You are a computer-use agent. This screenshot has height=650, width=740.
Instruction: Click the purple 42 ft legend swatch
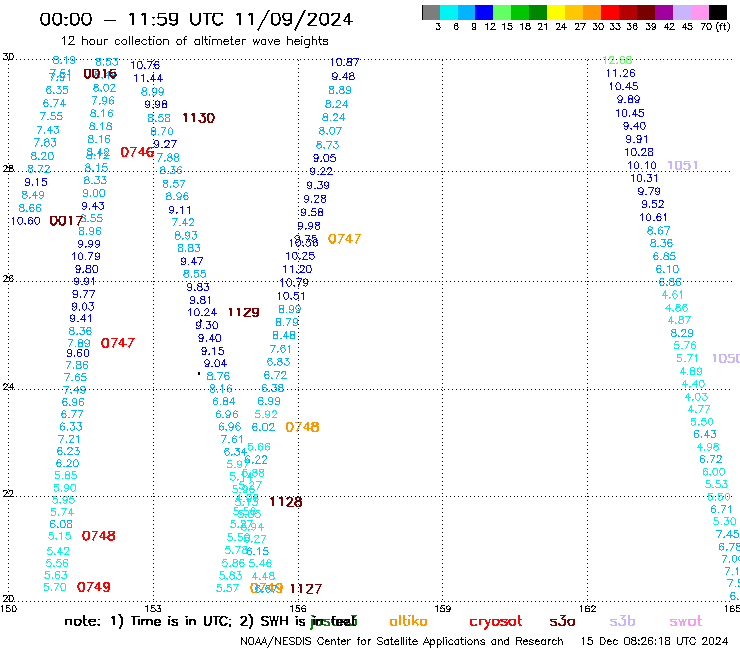tap(664, 12)
